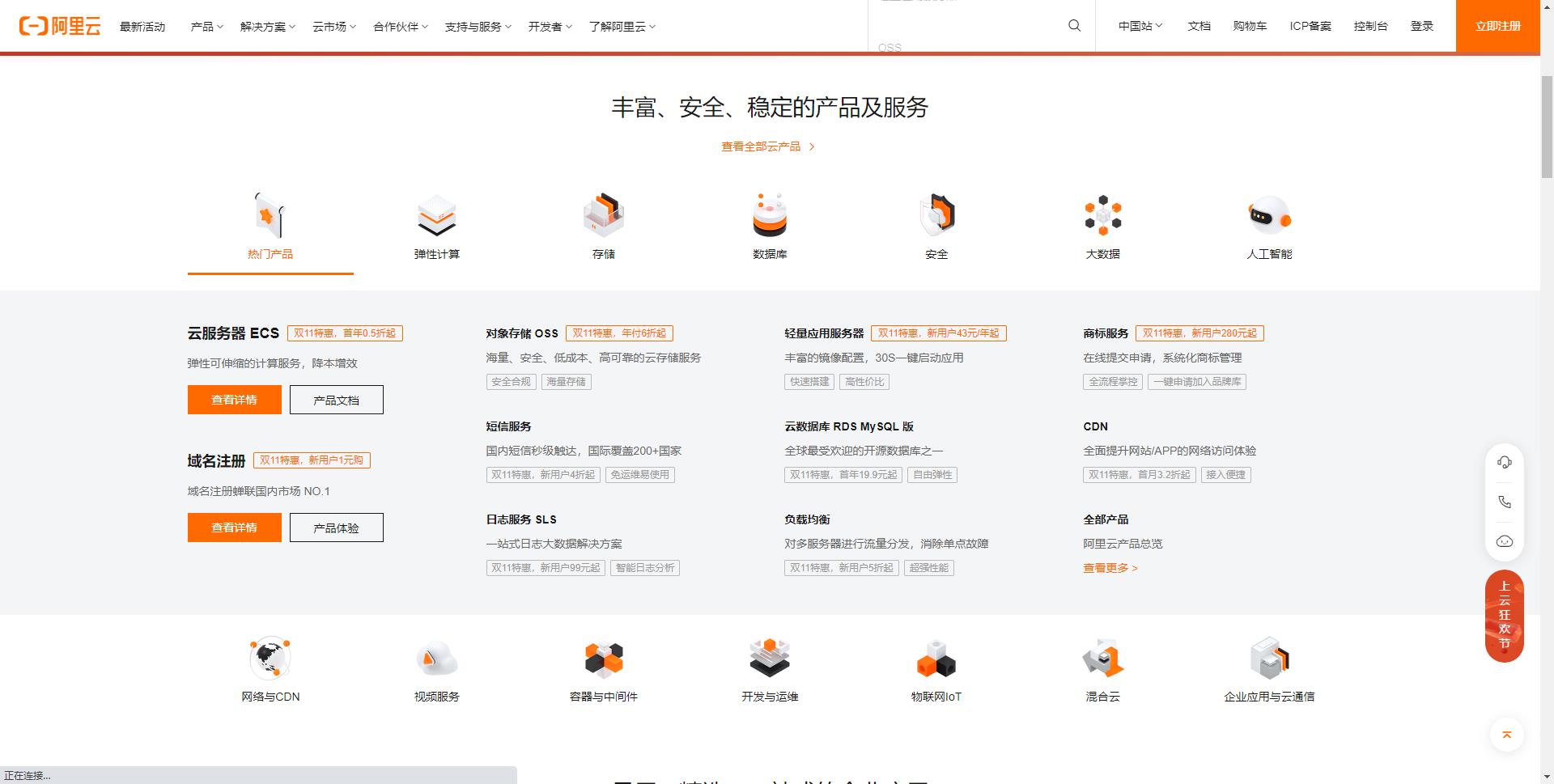Open the 对象存储 OSS product link
This screenshot has height=784, width=1554.
click(x=522, y=333)
